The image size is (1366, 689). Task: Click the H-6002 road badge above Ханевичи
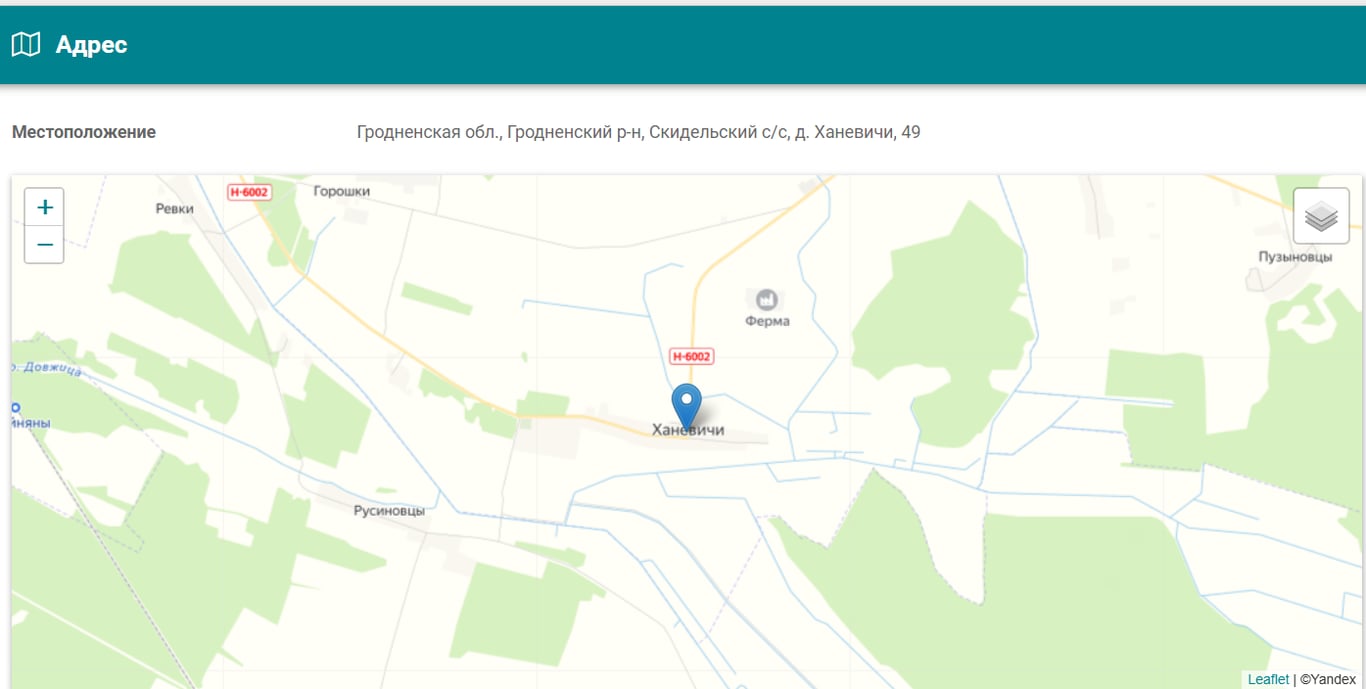click(x=691, y=356)
